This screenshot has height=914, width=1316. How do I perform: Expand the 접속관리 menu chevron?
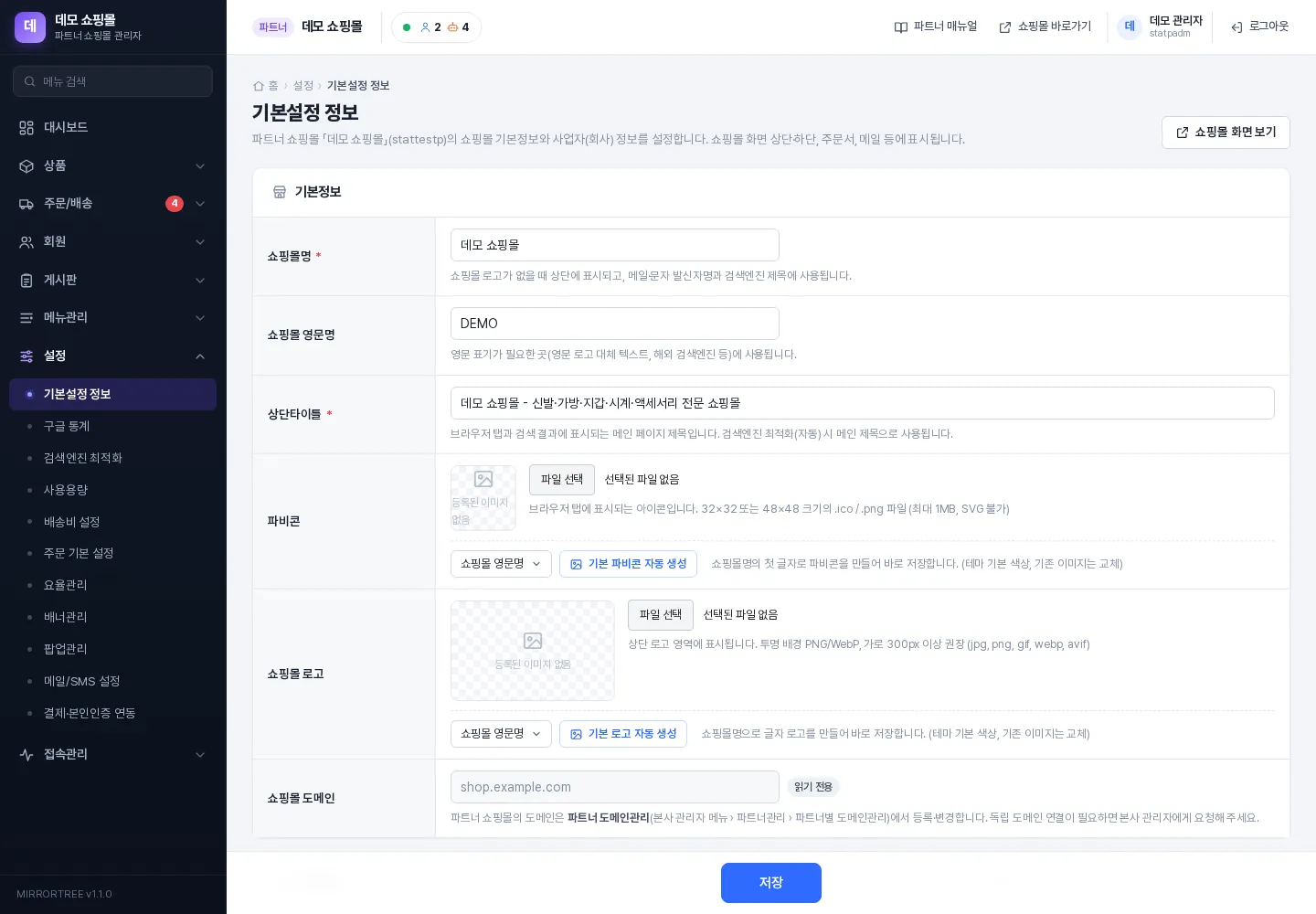pyautogui.click(x=200, y=755)
